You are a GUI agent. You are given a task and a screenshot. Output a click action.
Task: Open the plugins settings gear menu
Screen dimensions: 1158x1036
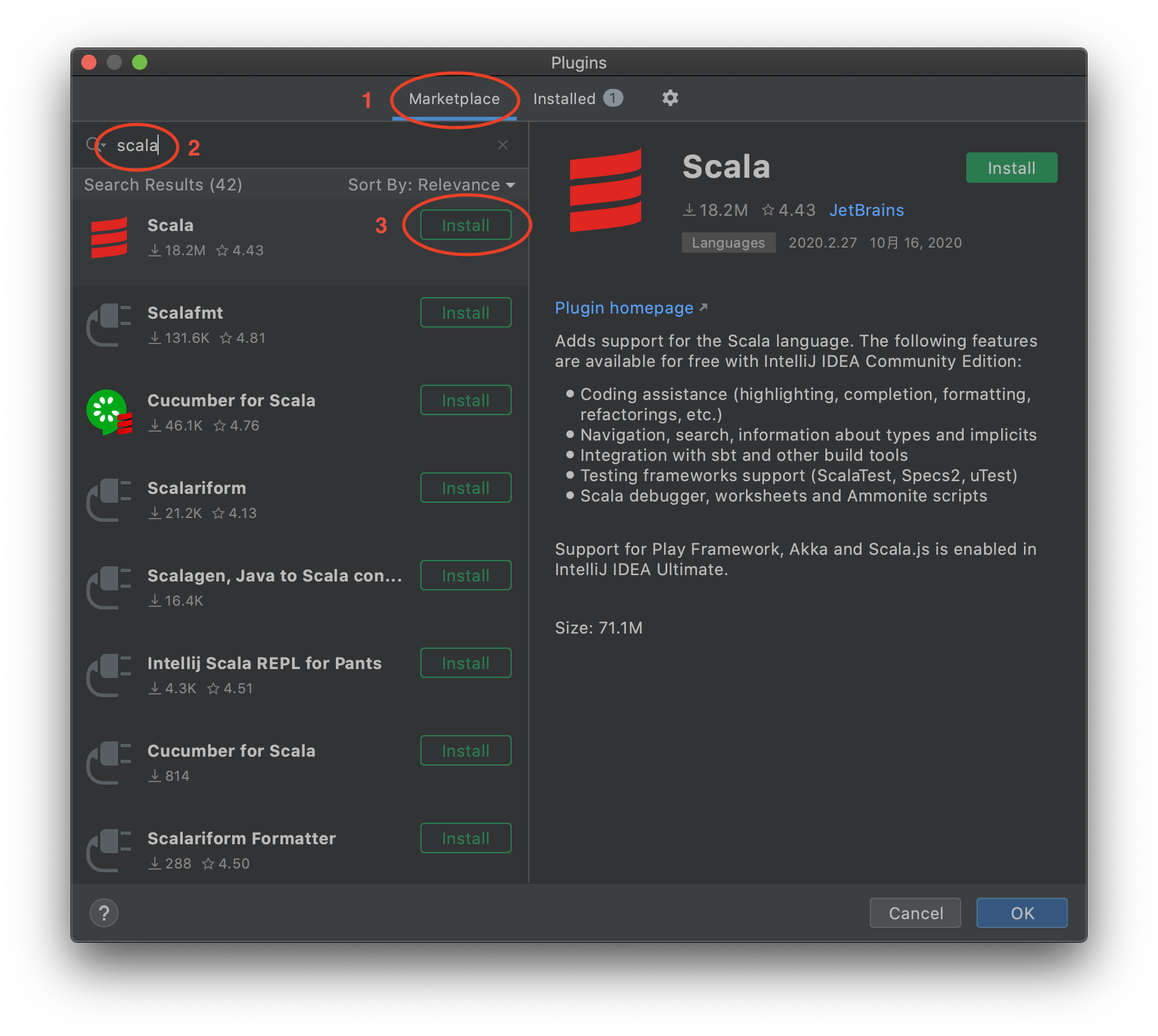[x=670, y=98]
